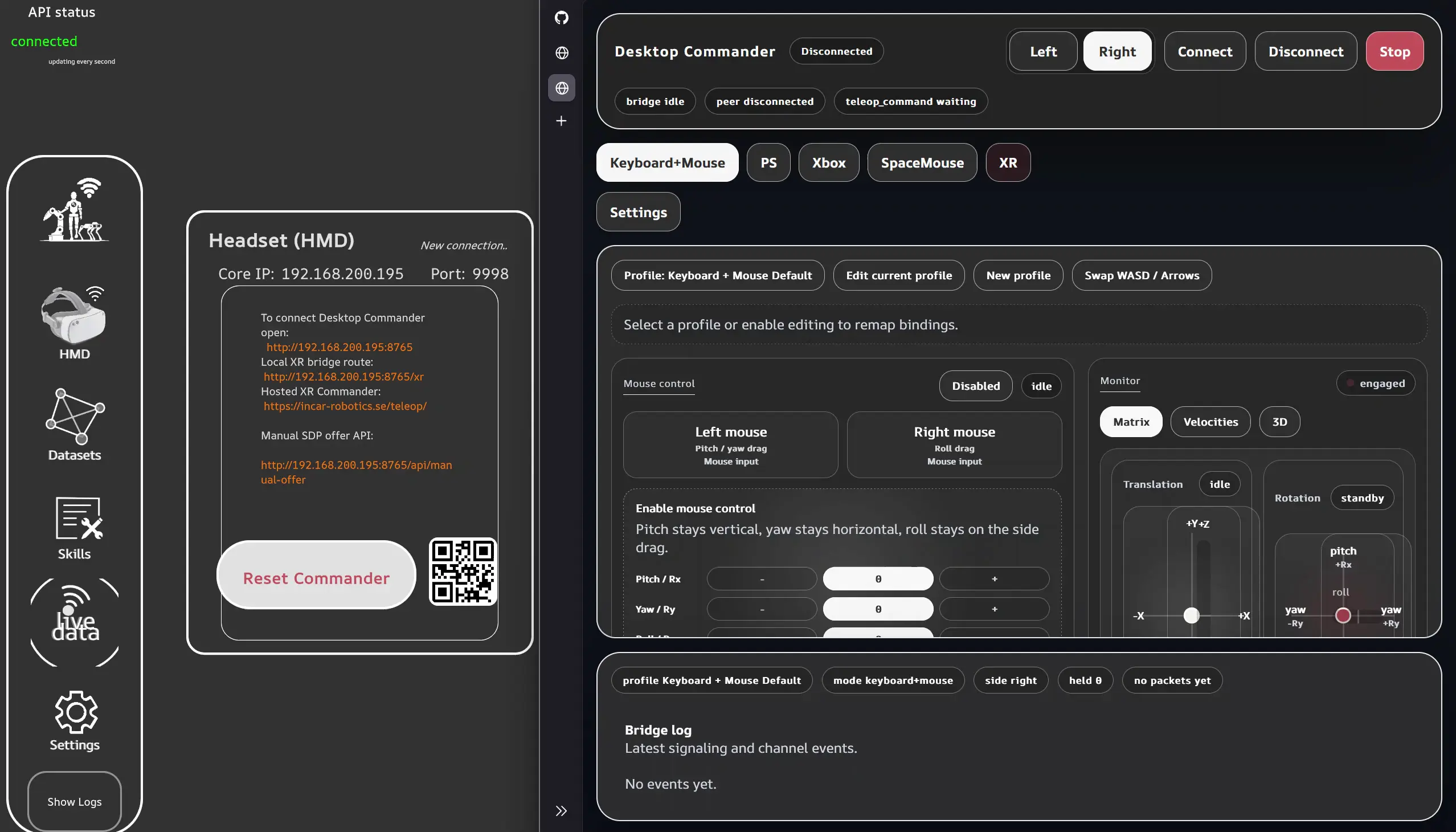Show the Matrix monitor view

pos(1131,422)
